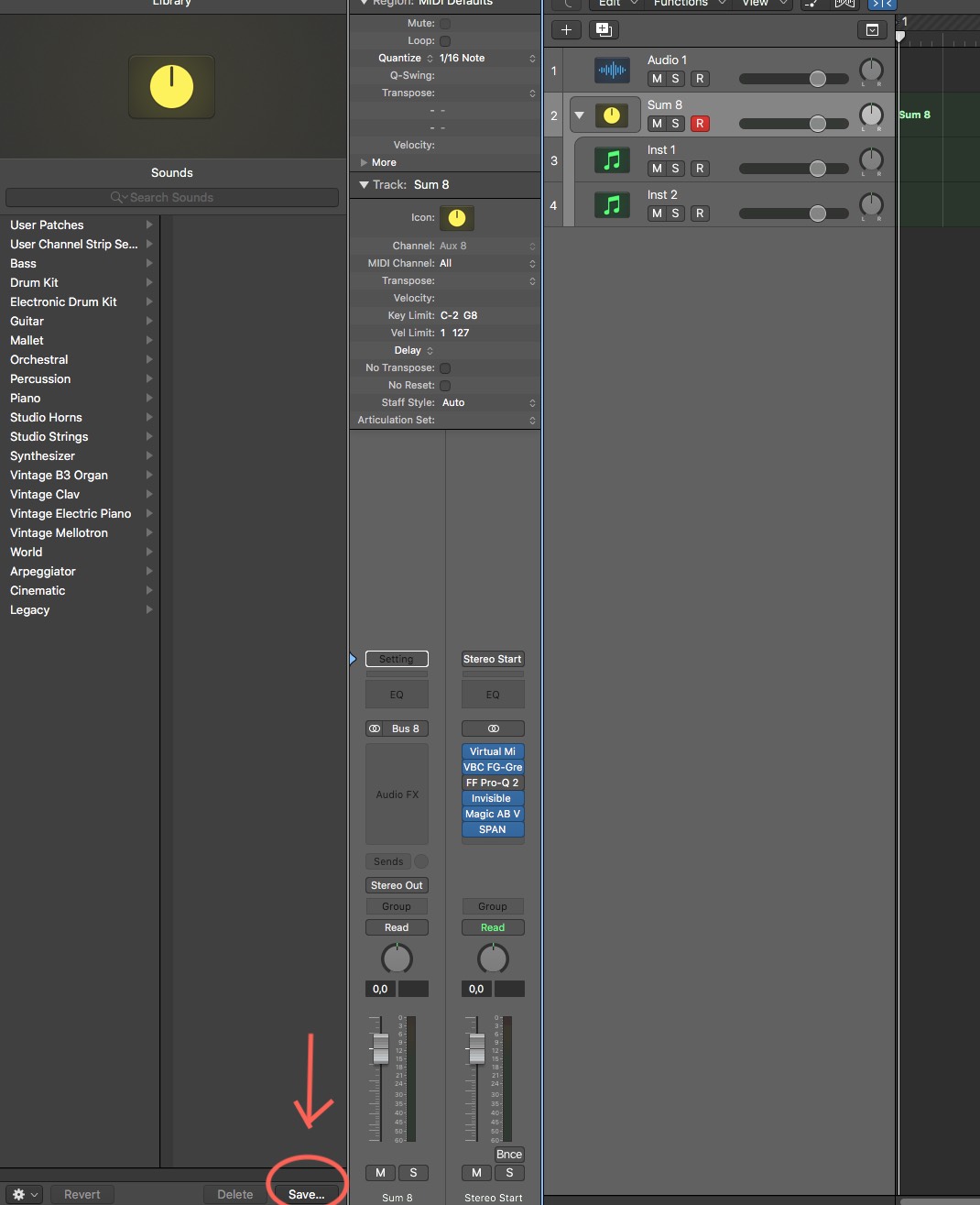Select the Synthesizer category
This screenshot has width=980, height=1205.
pyautogui.click(x=81, y=455)
